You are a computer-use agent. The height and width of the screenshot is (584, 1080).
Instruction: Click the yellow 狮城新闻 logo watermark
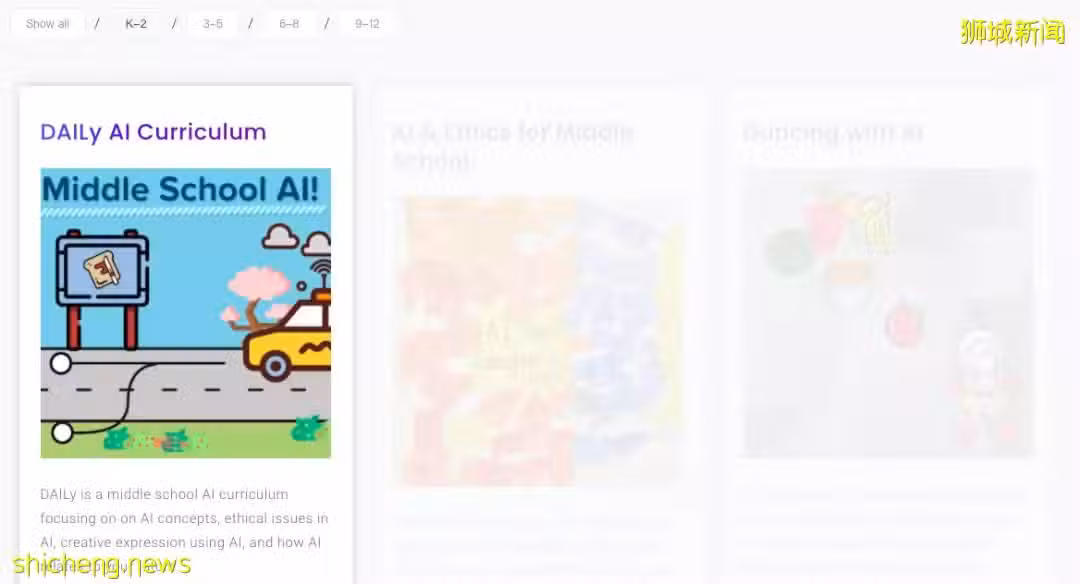[x=1012, y=32]
